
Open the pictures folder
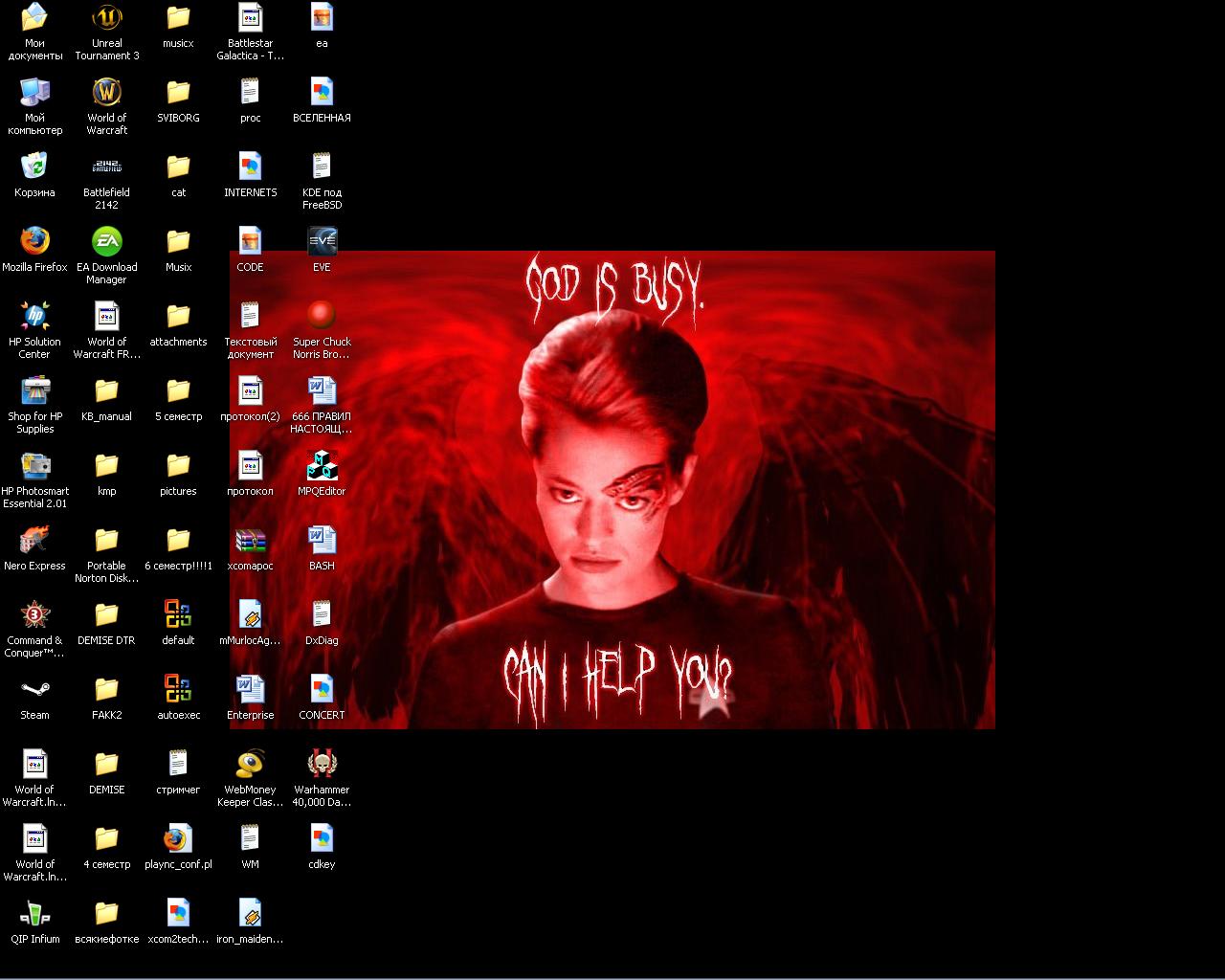pos(178,465)
